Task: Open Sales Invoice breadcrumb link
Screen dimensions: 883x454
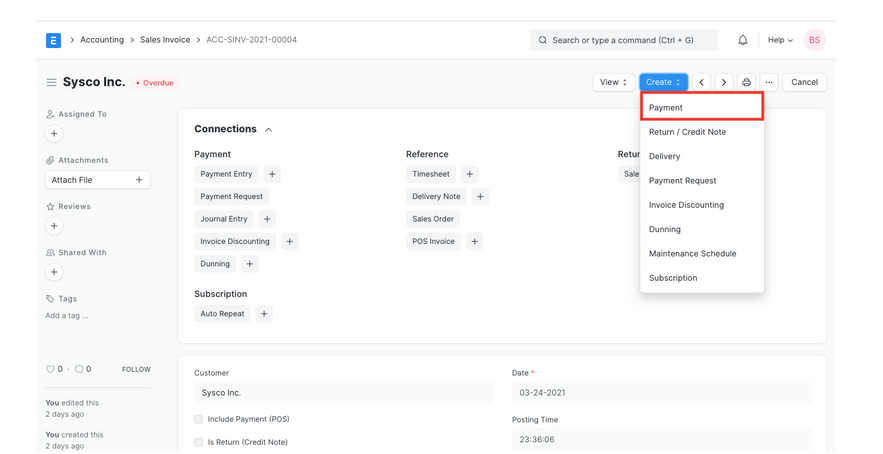Action: (x=165, y=40)
